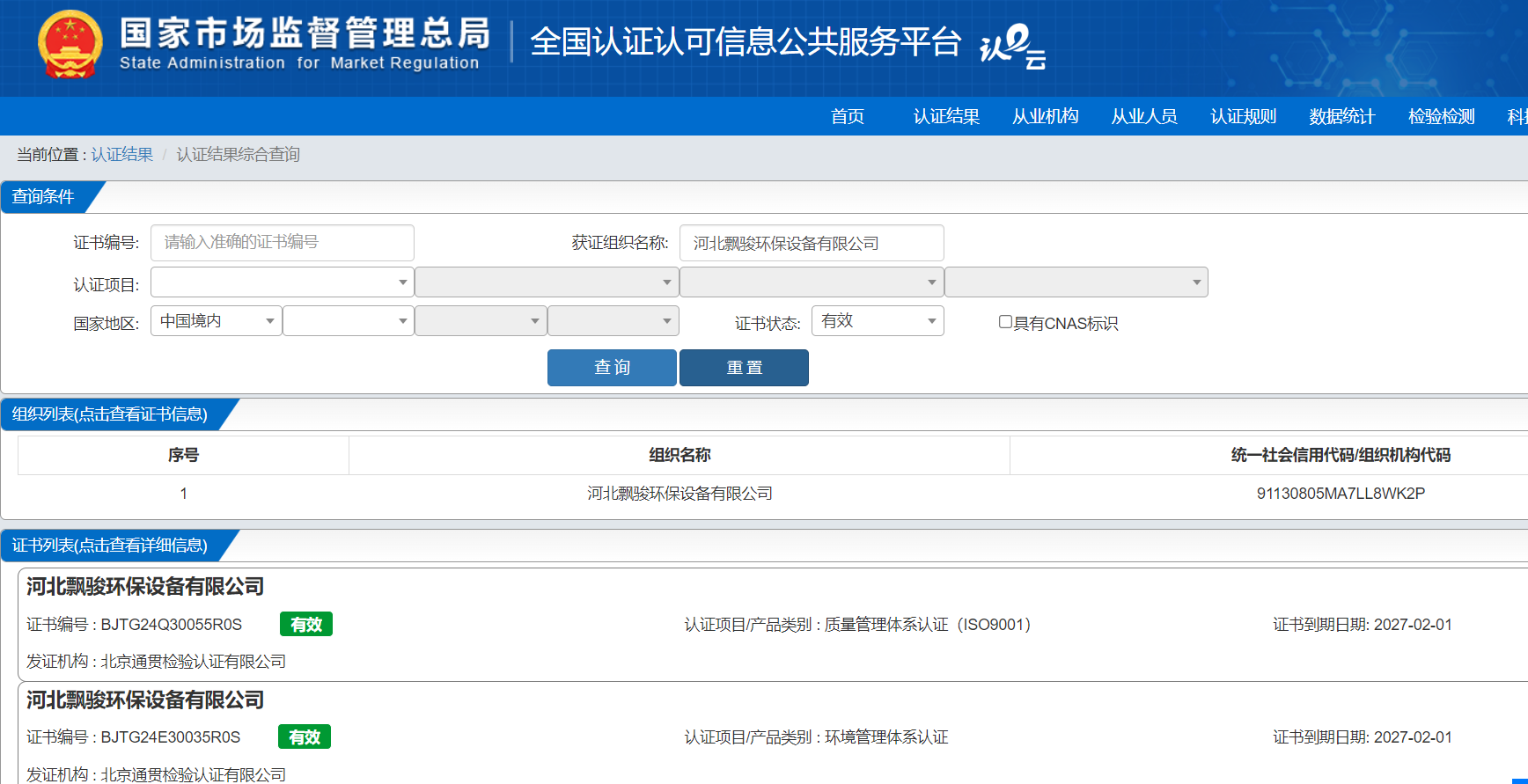Open the 中国境内 country dropdown

[x=217, y=321]
